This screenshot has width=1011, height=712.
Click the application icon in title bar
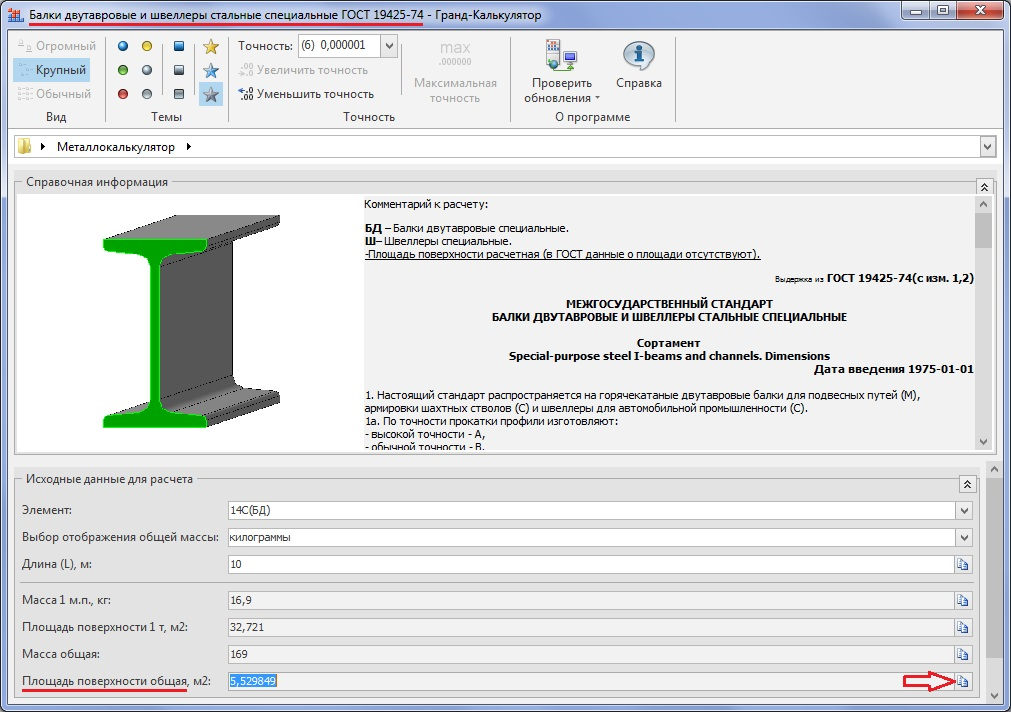(15, 14)
